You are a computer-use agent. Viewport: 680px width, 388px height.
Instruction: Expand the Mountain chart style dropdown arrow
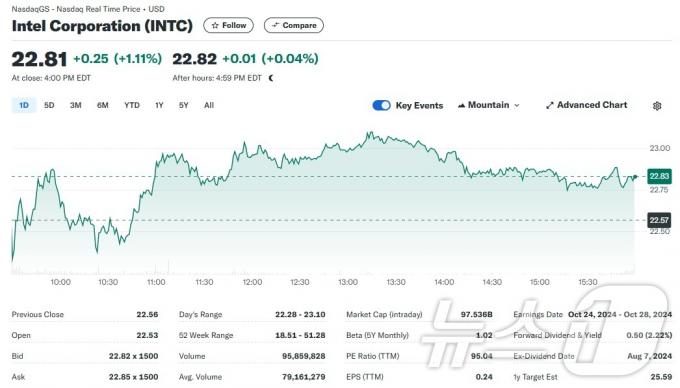pos(517,105)
